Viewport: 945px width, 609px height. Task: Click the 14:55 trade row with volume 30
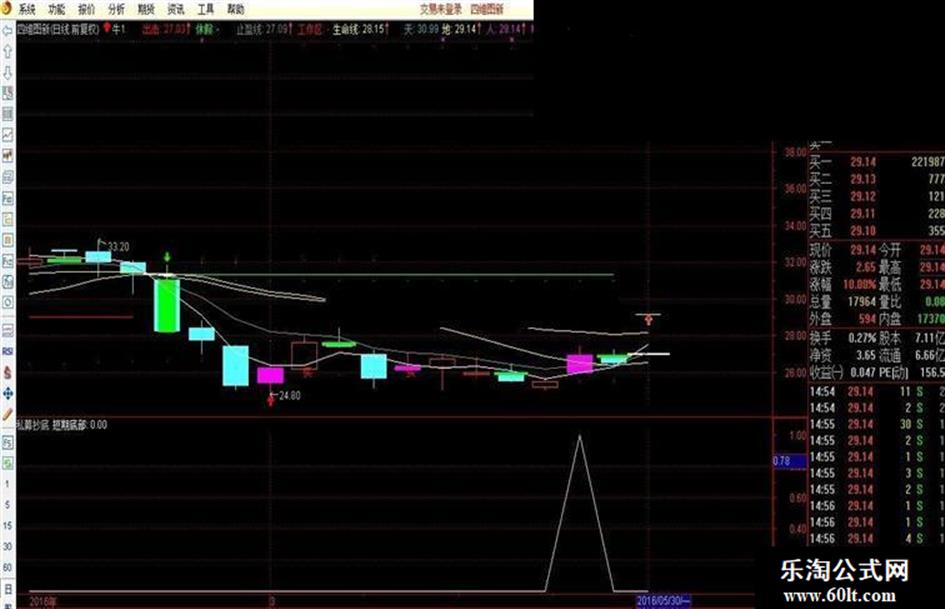point(876,424)
